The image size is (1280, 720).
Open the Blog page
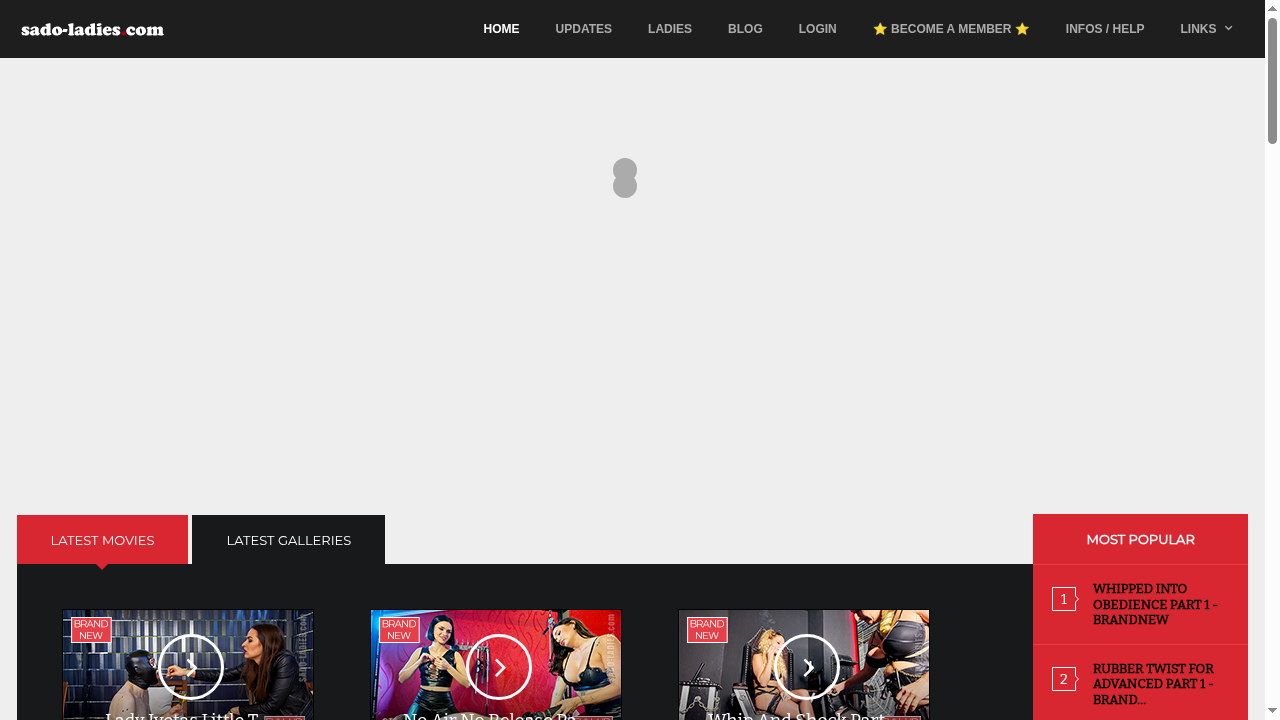click(x=745, y=29)
